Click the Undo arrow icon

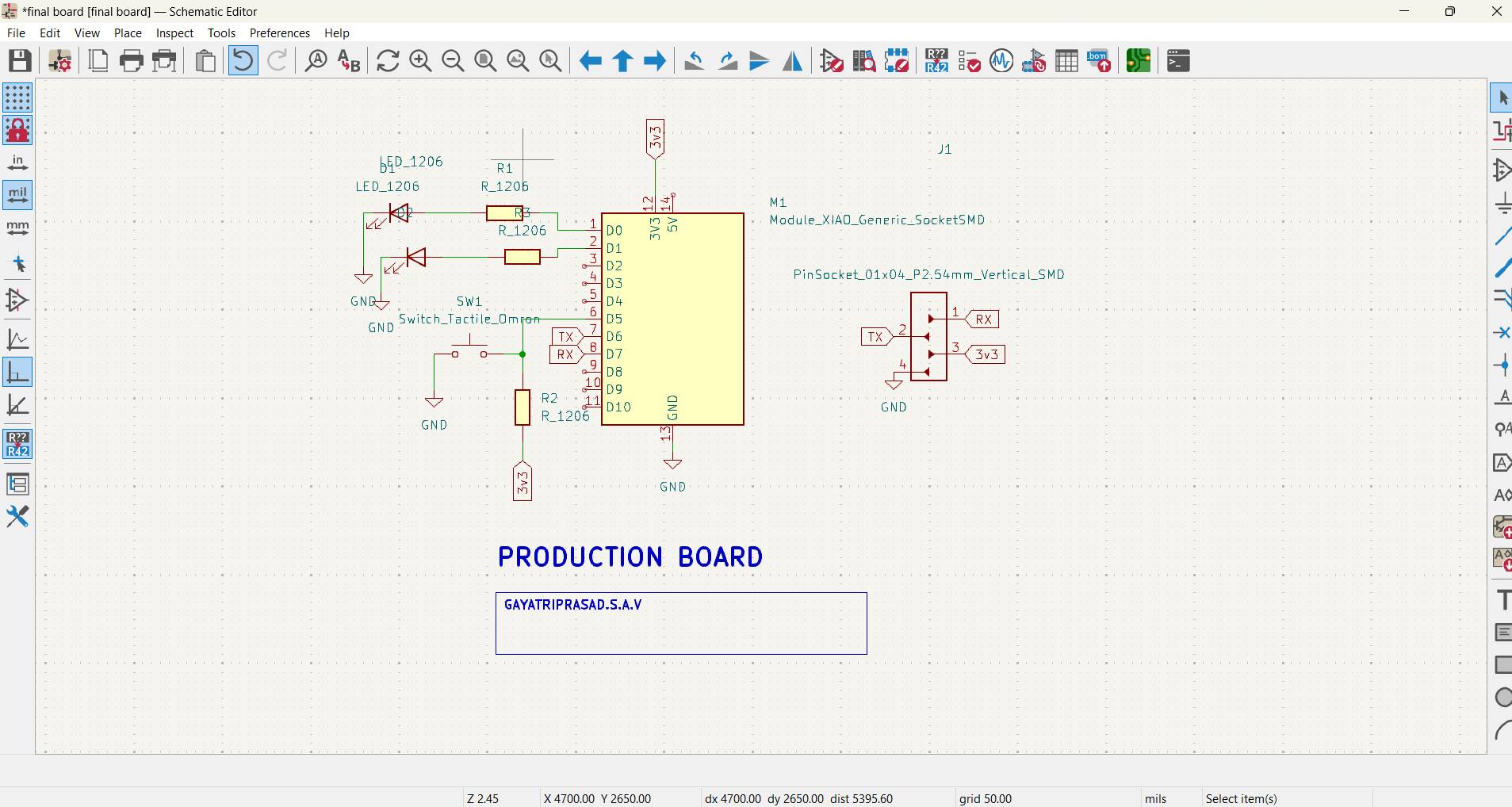[x=243, y=61]
